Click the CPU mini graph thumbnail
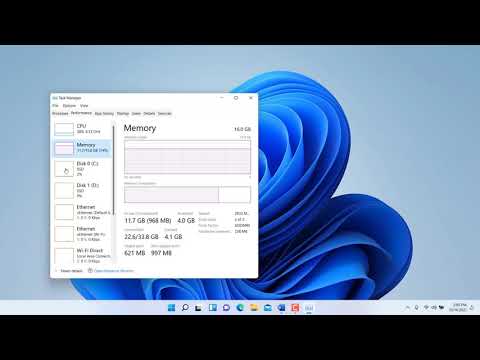The height and width of the screenshot is (360, 480). pyautogui.click(x=64, y=129)
